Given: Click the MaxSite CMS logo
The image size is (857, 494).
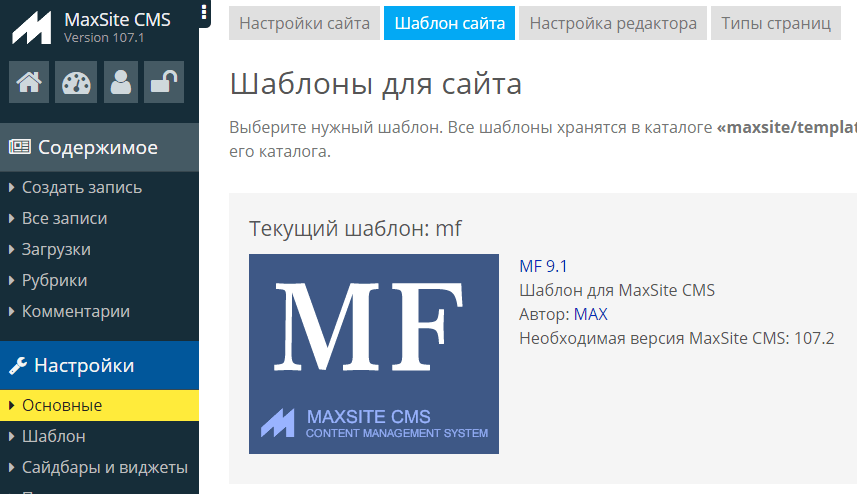Looking at the screenshot, I should [32, 29].
